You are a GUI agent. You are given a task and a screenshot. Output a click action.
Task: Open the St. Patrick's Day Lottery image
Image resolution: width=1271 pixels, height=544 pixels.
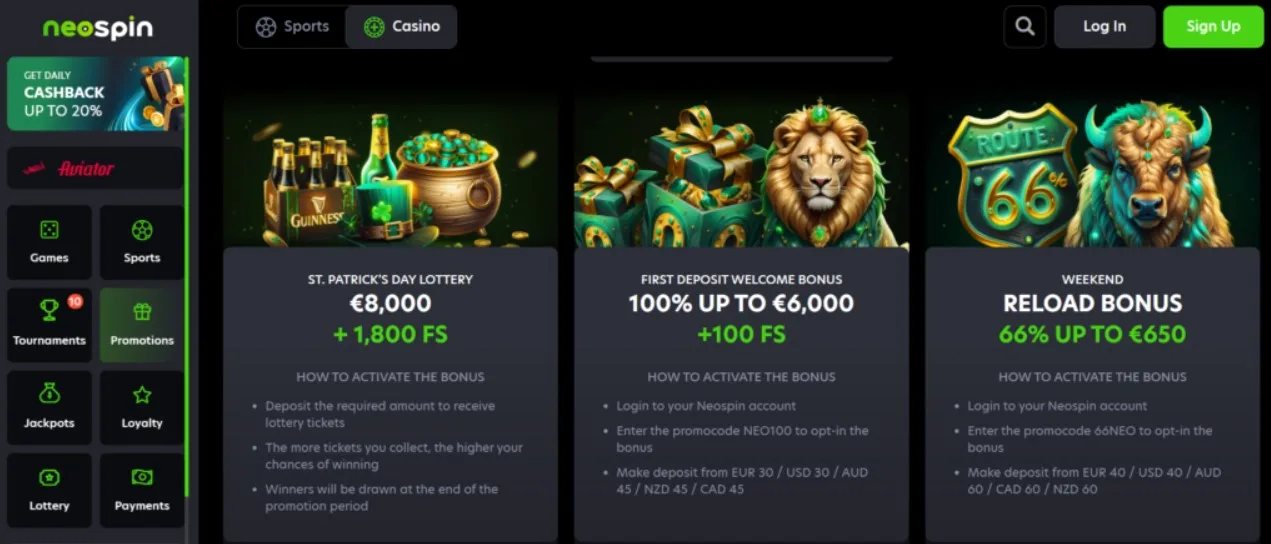tap(390, 170)
